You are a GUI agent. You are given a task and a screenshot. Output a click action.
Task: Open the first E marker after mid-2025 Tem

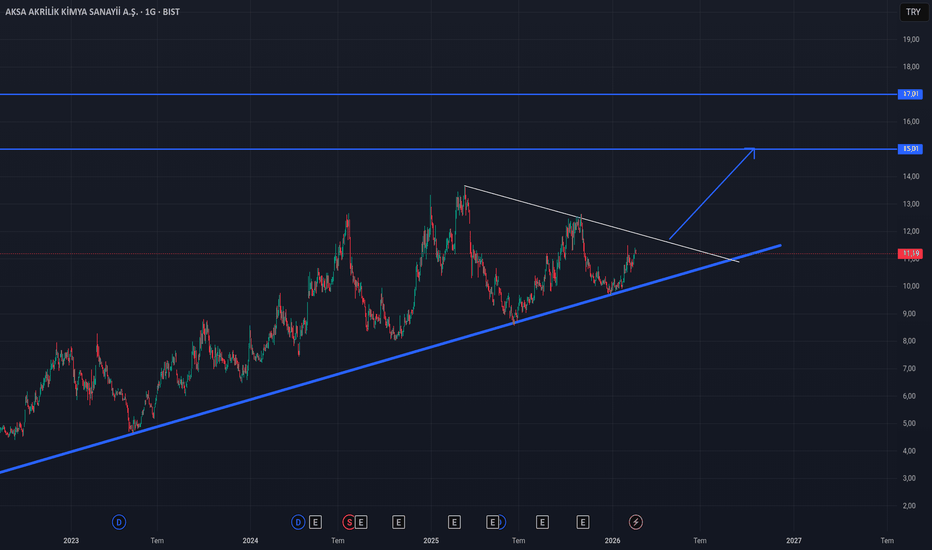tap(542, 522)
